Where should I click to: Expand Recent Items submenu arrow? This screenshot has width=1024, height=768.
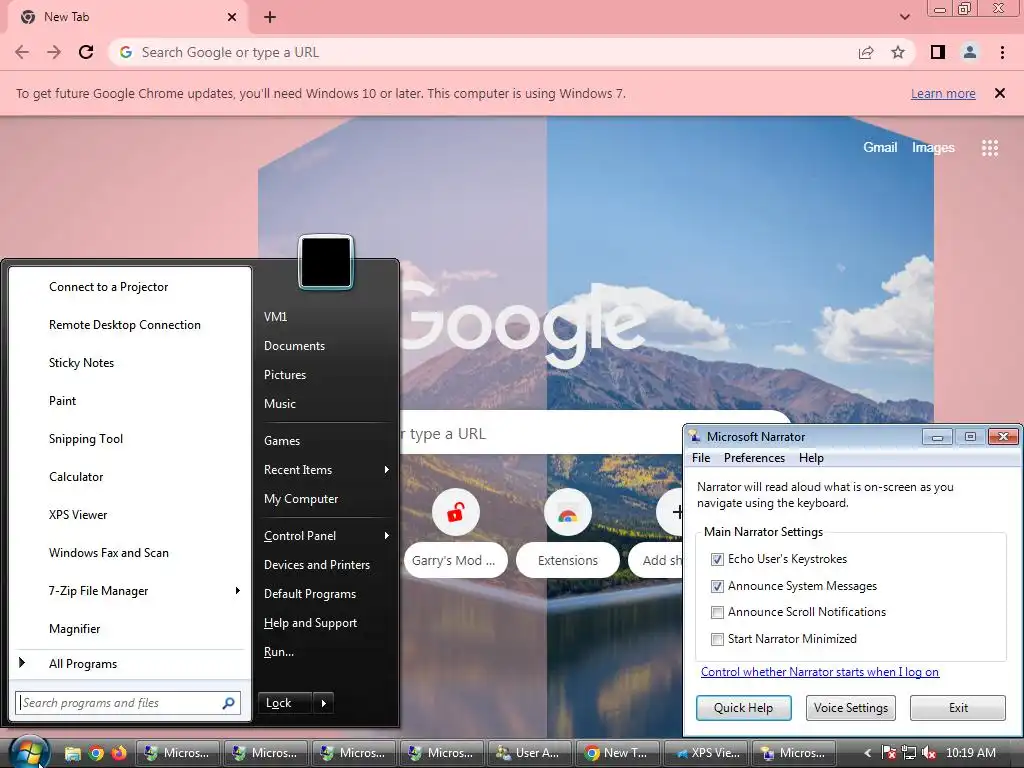[x=387, y=470]
